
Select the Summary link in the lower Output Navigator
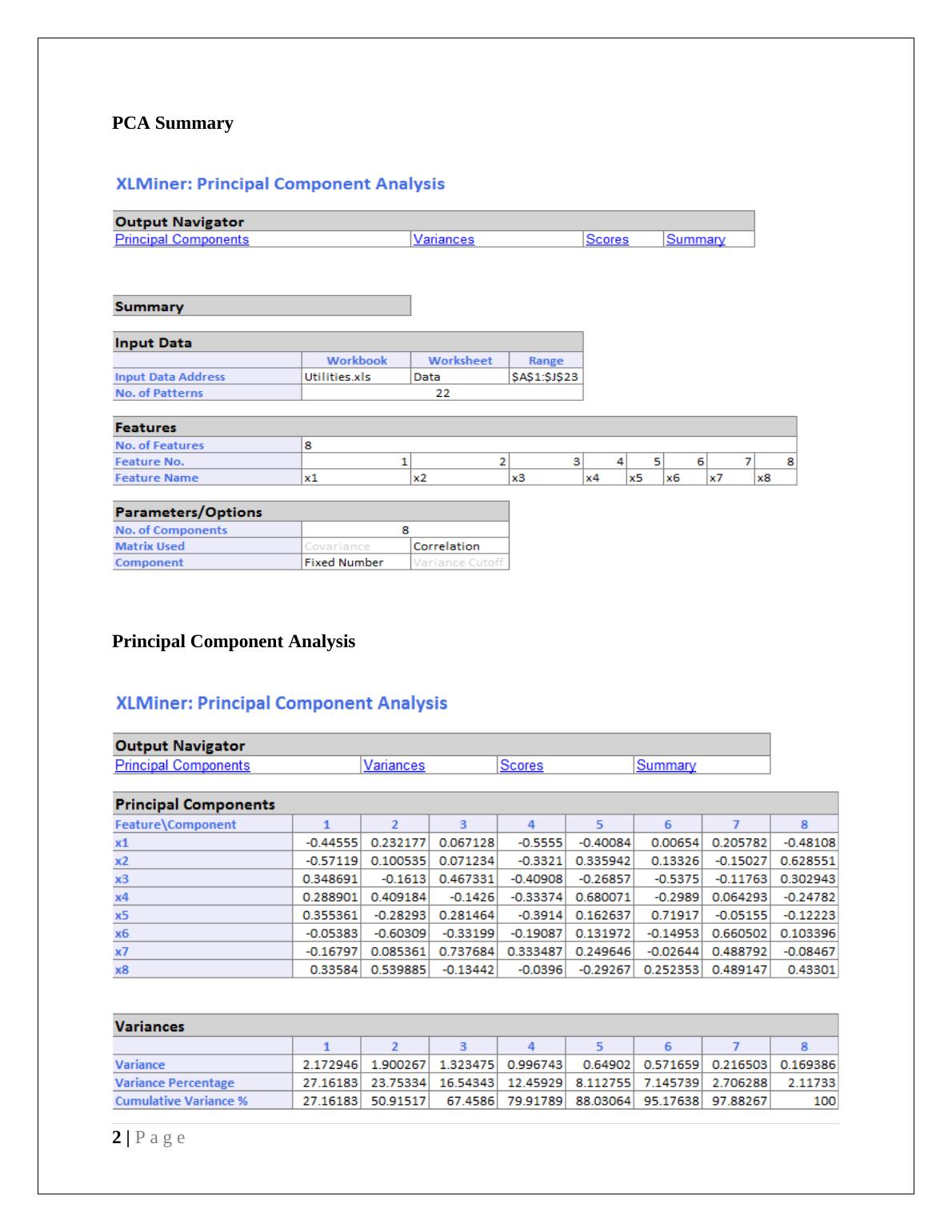click(x=666, y=766)
